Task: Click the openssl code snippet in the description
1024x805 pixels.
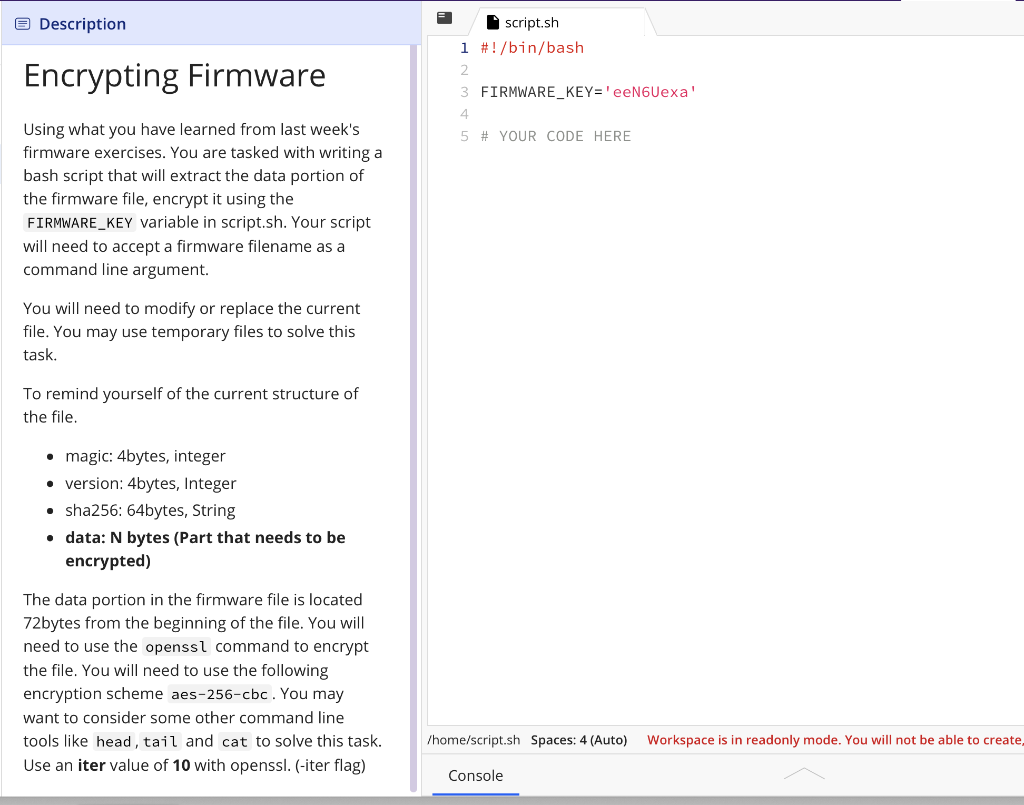Action: tap(176, 647)
